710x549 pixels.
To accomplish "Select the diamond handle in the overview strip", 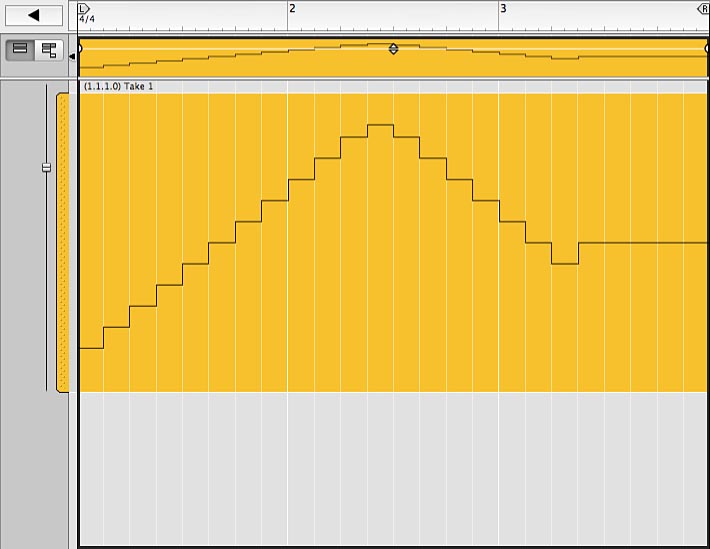I will pyautogui.click(x=393, y=48).
